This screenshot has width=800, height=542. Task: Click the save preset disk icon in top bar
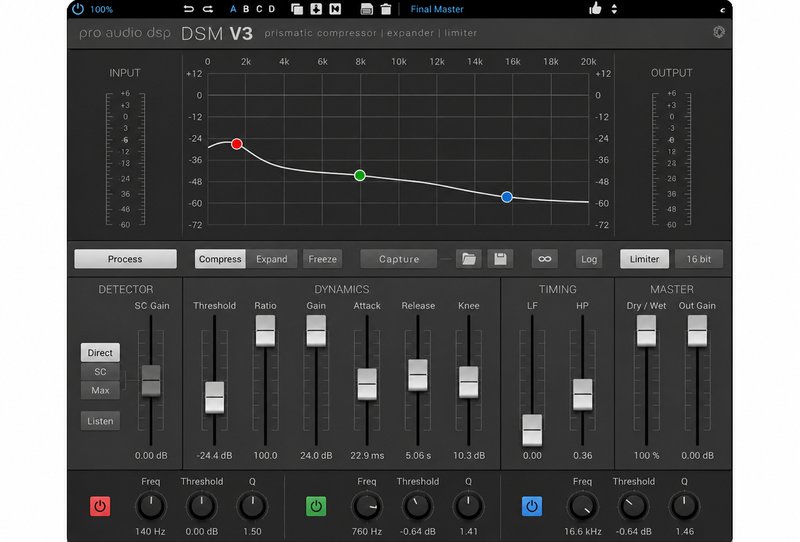366,9
